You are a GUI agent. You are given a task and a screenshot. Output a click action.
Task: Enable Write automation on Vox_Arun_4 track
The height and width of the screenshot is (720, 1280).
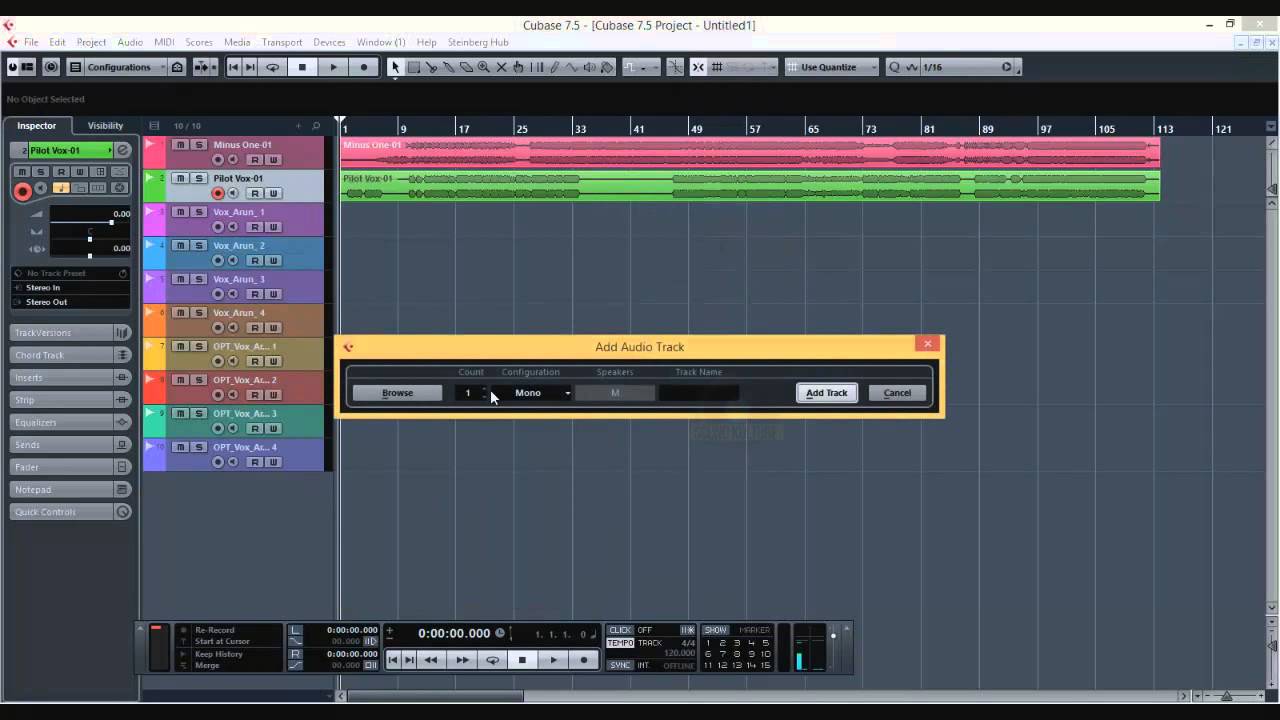tap(273, 328)
